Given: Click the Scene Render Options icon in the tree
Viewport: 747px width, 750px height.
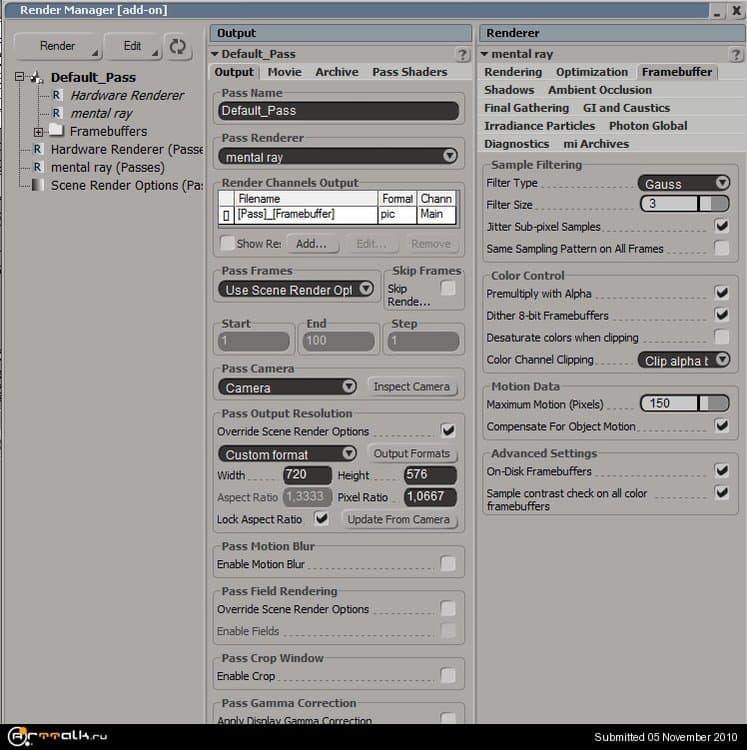Looking at the screenshot, I should point(38,185).
